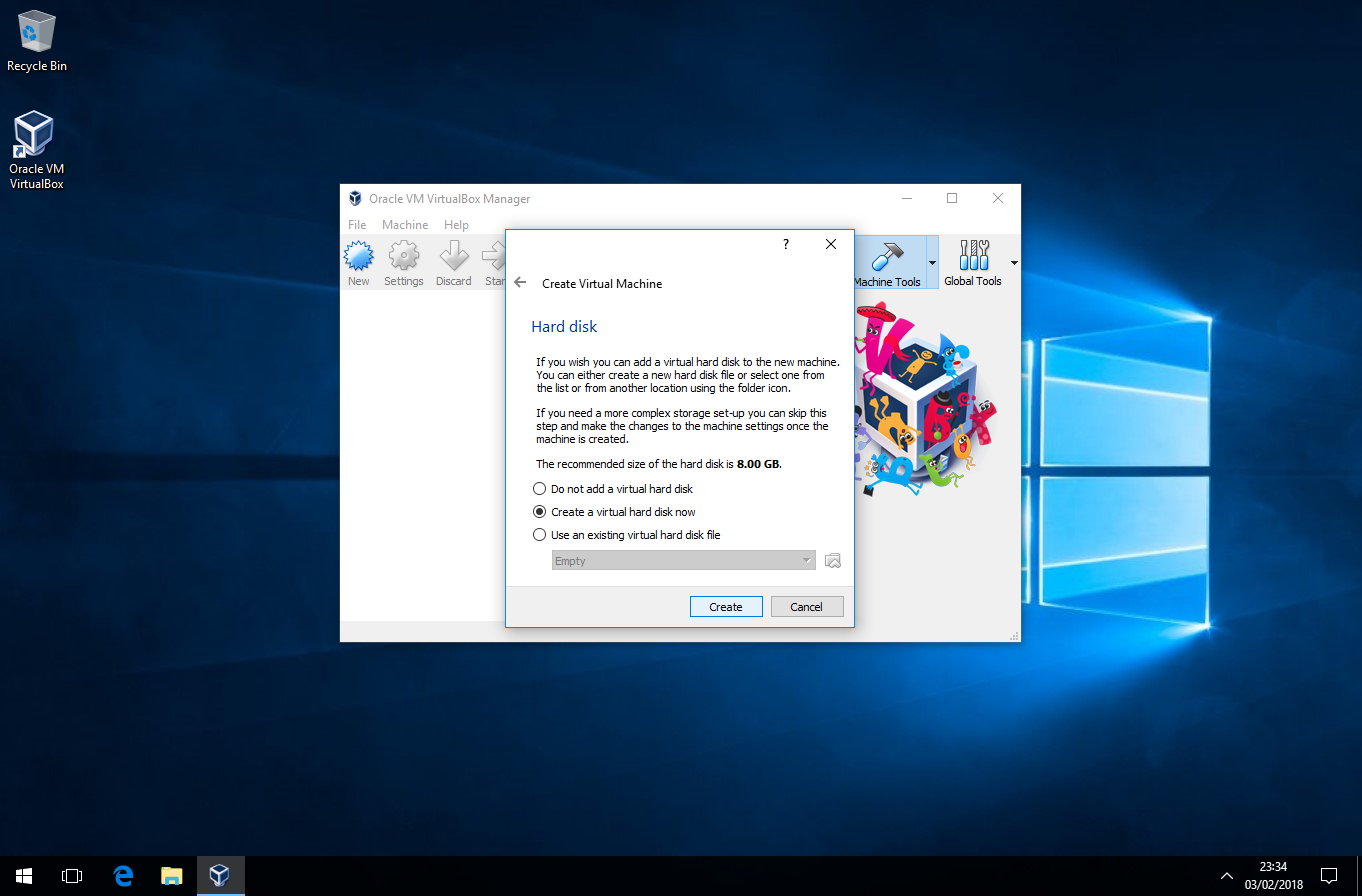Expand the Global Tools dropdown arrow

point(1014,263)
